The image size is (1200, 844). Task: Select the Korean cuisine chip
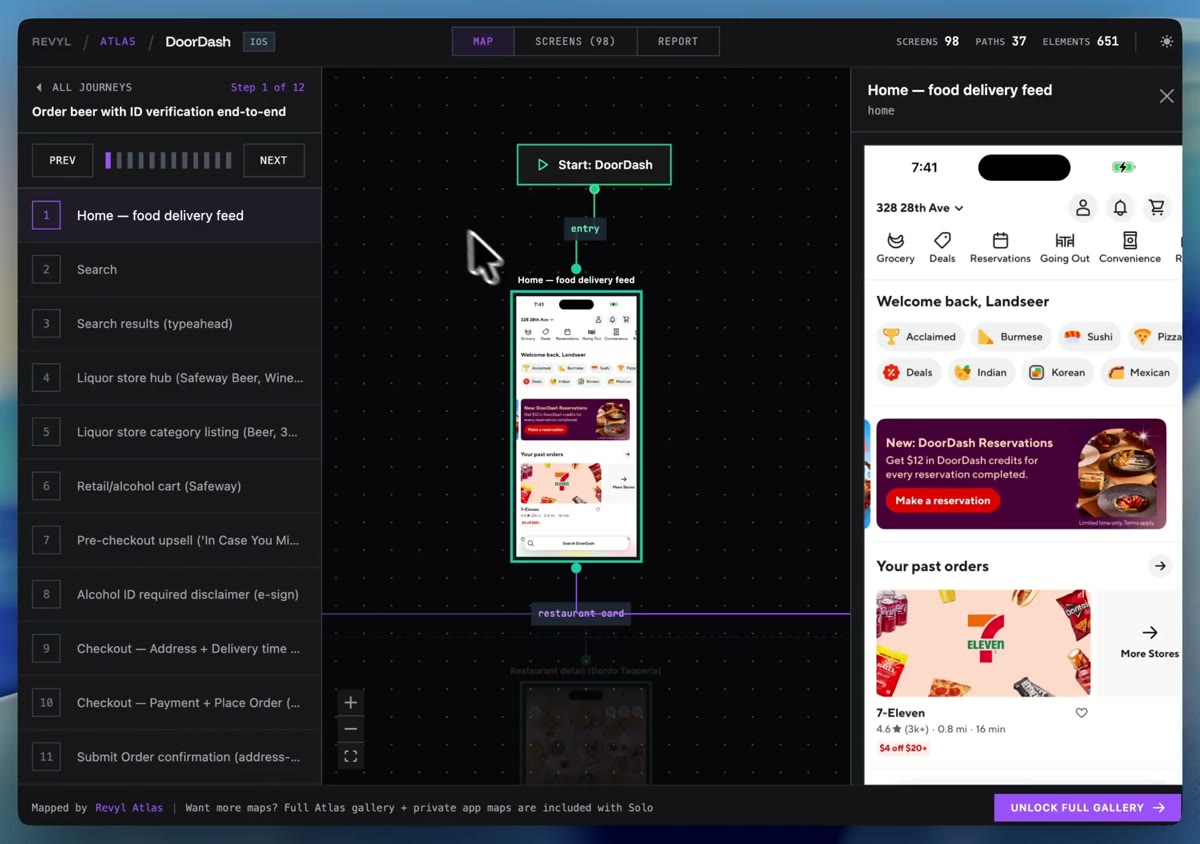pyautogui.click(x=1058, y=372)
